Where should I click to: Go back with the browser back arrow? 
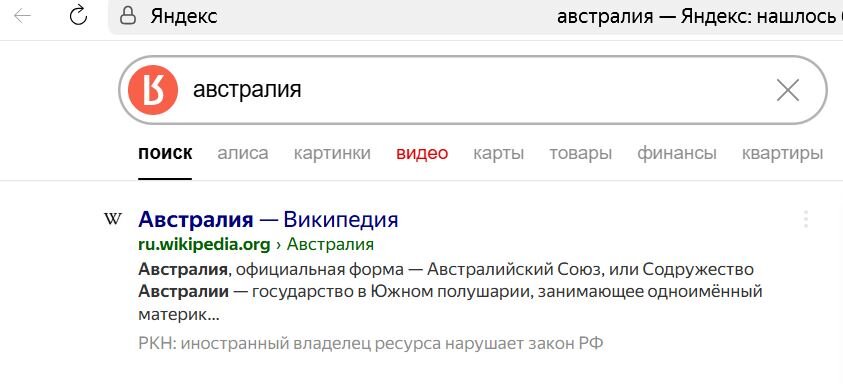click(x=23, y=16)
